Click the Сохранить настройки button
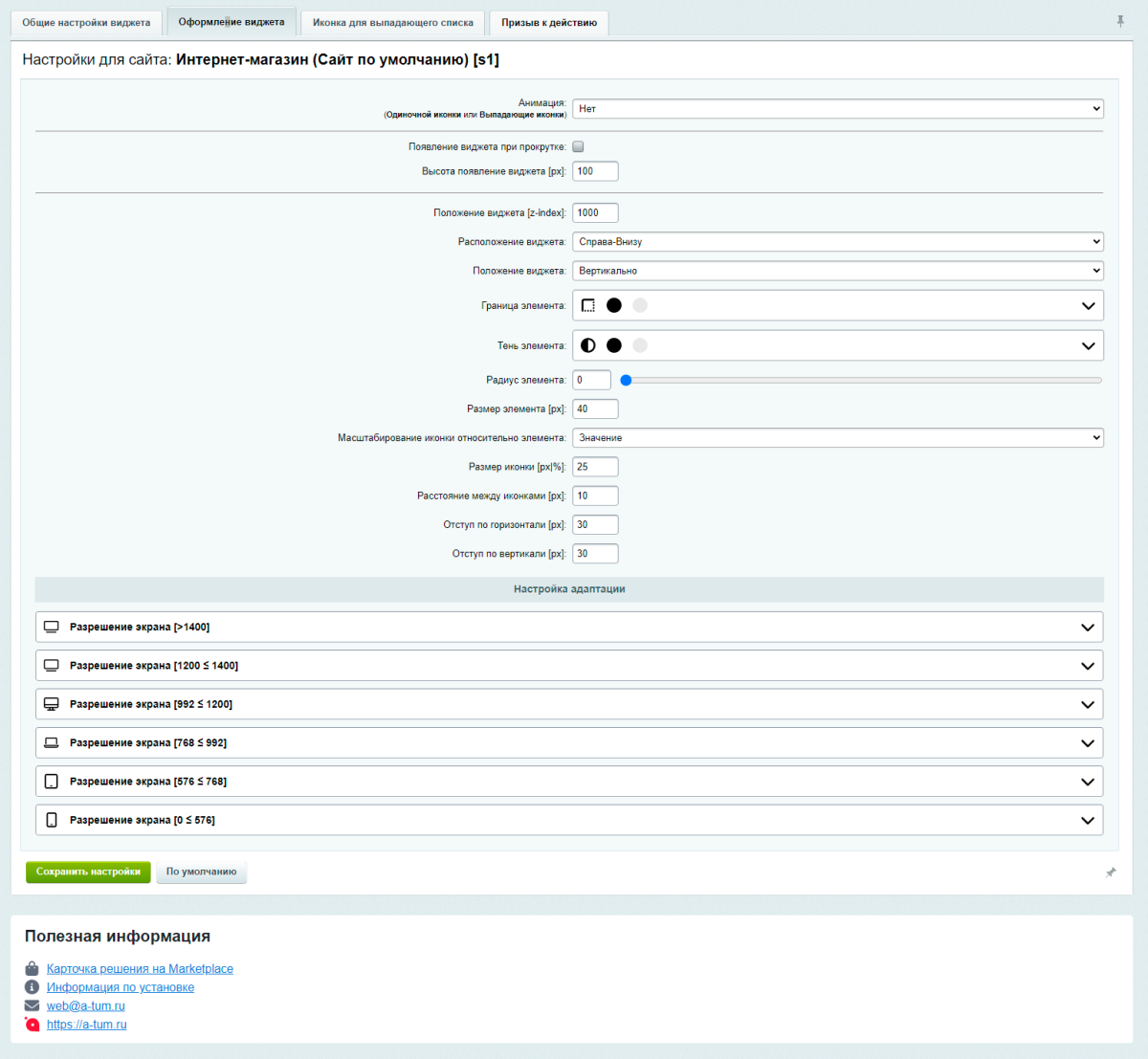This screenshot has height=1059, width=1148. coord(88,871)
